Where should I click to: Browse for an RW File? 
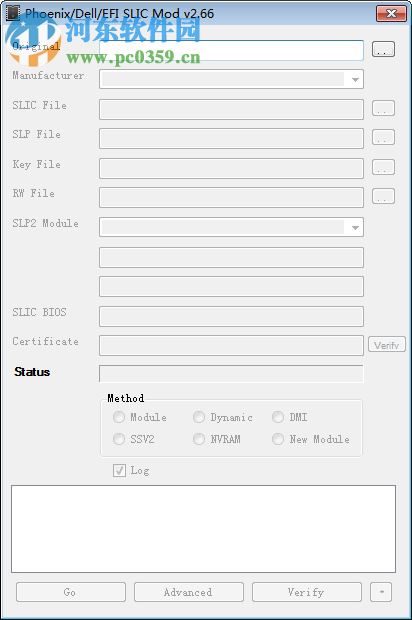click(383, 196)
